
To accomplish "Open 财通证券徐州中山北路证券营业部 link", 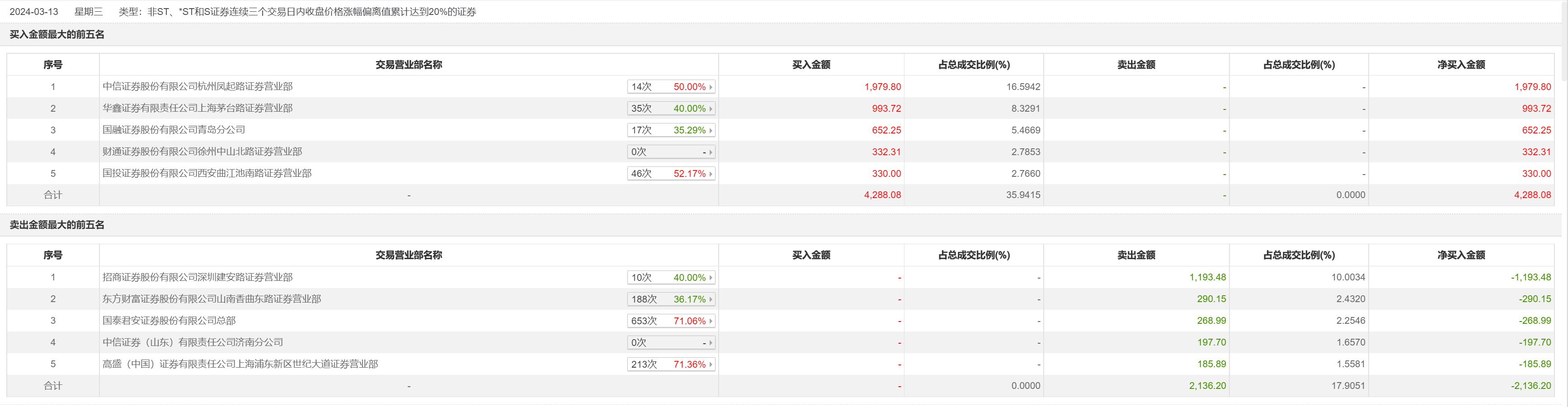I will 202,151.
